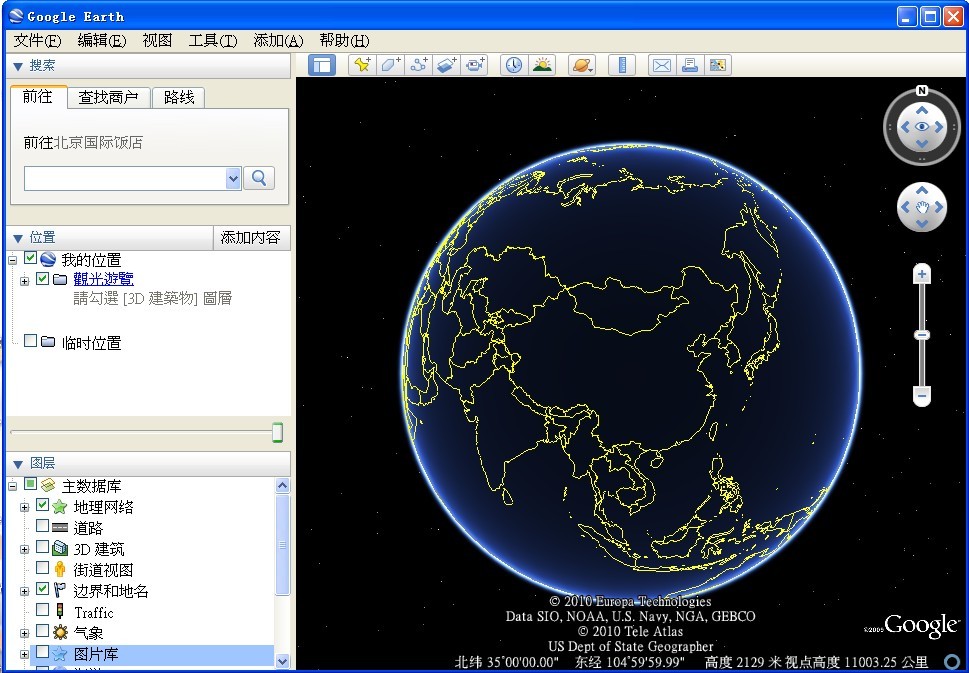Viewport: 969px width, 673px height.
Task: Switch to the 查找商户 tab
Action: 108,97
